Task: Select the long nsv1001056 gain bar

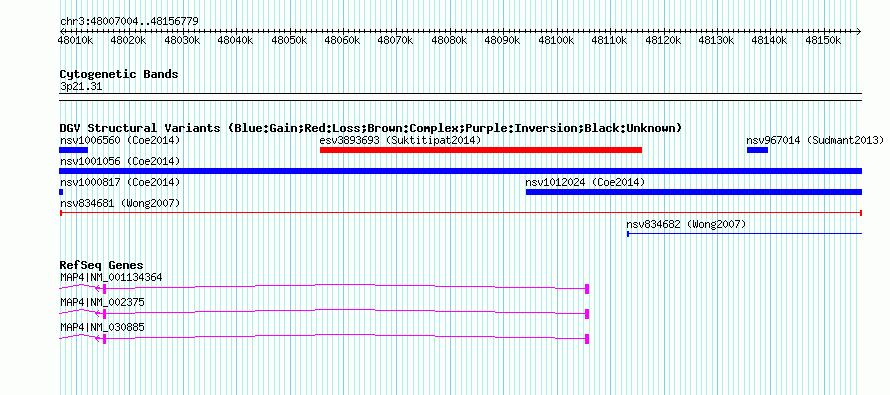Action: coord(460,171)
